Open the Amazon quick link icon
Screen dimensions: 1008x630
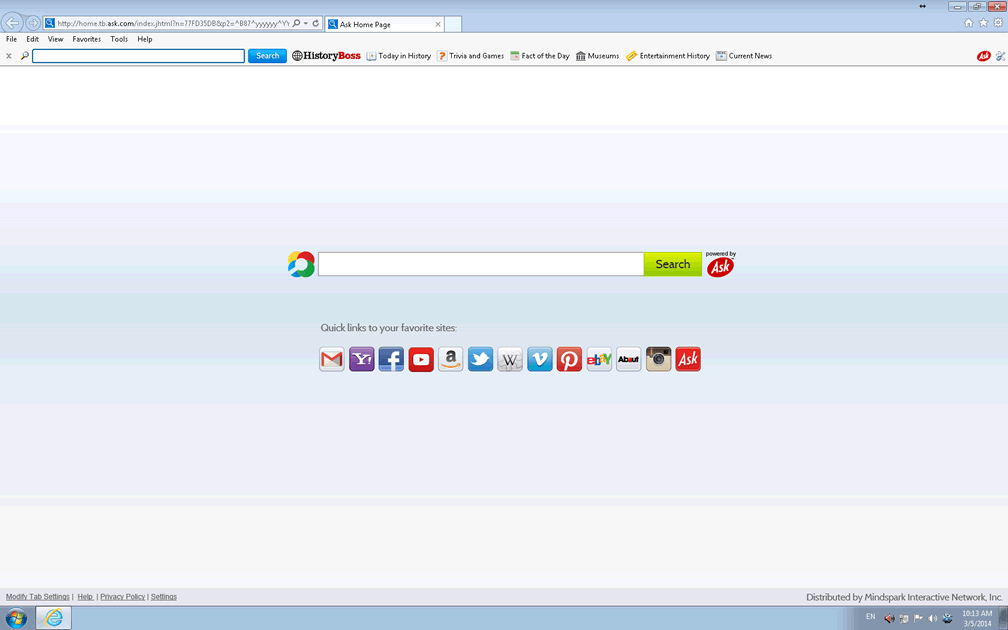pos(451,359)
